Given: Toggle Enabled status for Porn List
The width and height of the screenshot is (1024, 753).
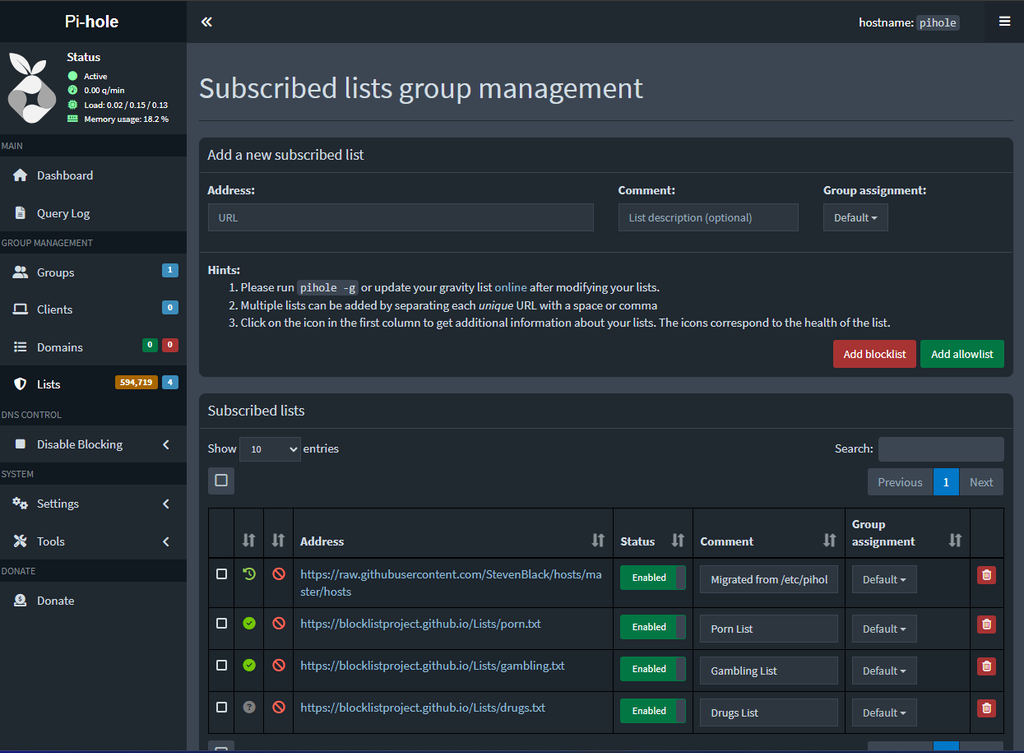Looking at the screenshot, I should pos(652,627).
